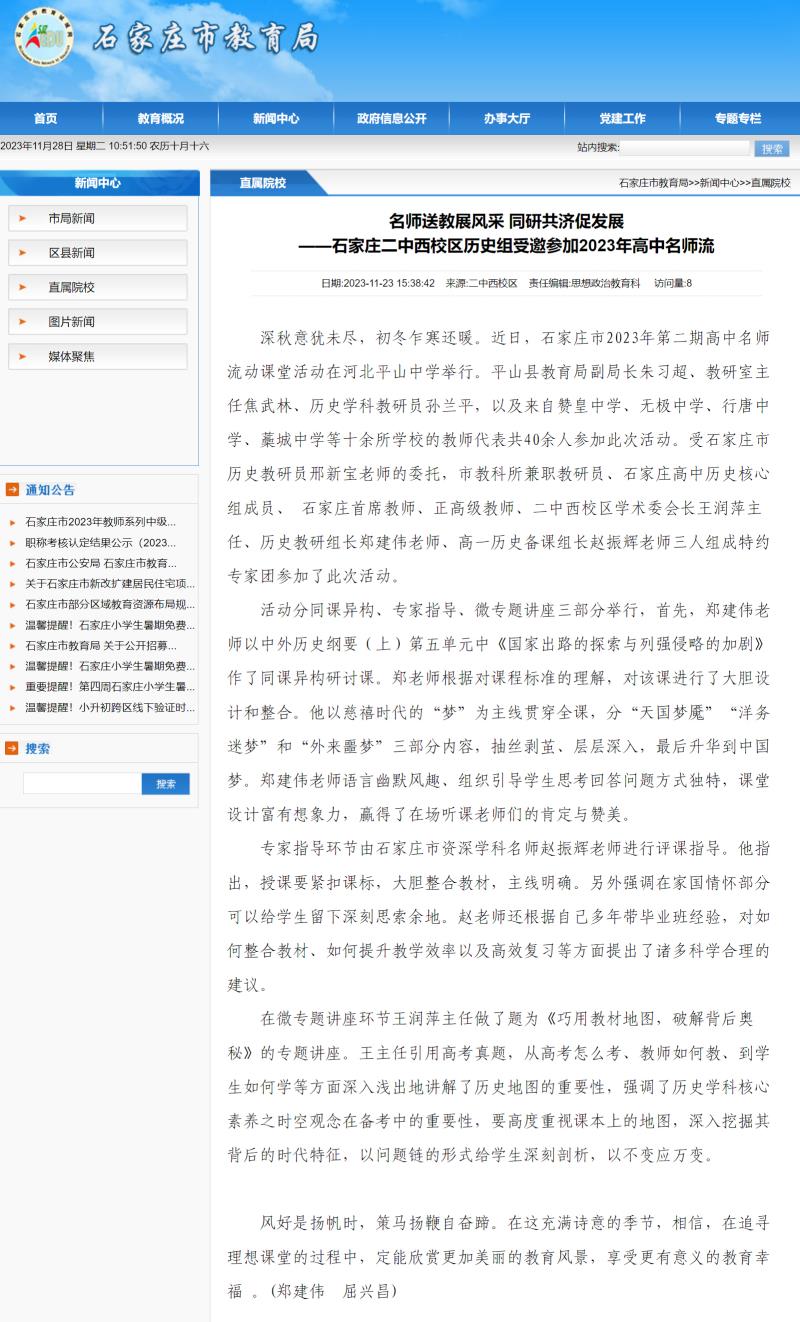Click the Shijiazhuang Education Bureau logo
Viewport: 800px width, 1322px height.
pos(43,38)
